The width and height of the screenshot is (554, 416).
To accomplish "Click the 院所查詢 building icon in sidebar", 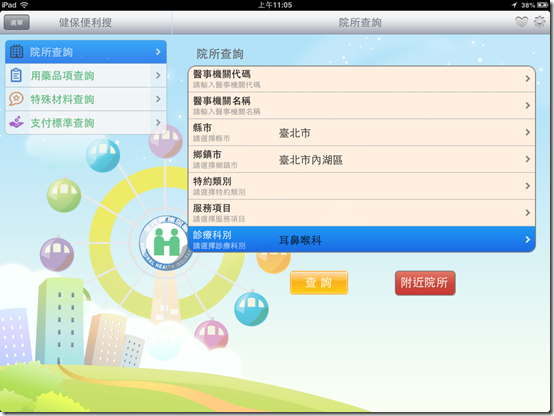I will point(16,52).
